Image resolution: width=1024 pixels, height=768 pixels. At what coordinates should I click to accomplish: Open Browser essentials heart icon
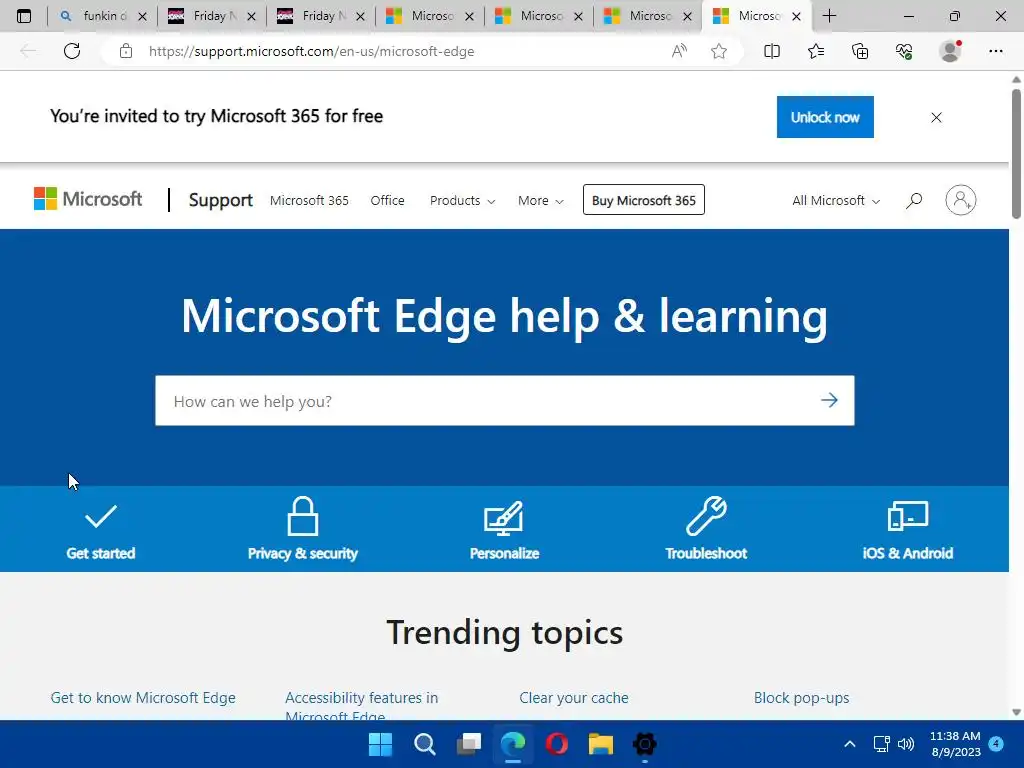tap(904, 51)
